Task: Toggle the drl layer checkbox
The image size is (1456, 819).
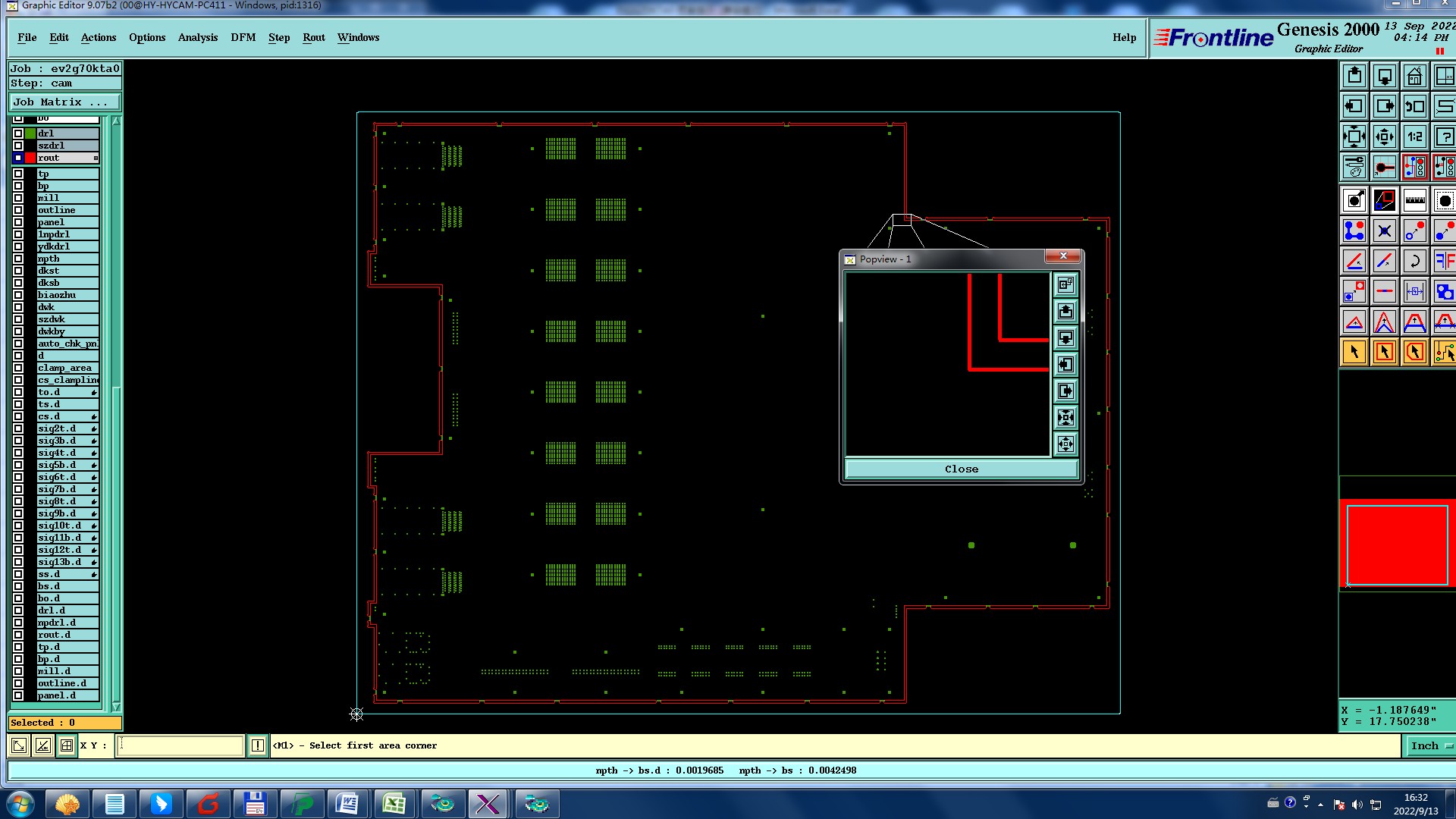Action: (18, 133)
